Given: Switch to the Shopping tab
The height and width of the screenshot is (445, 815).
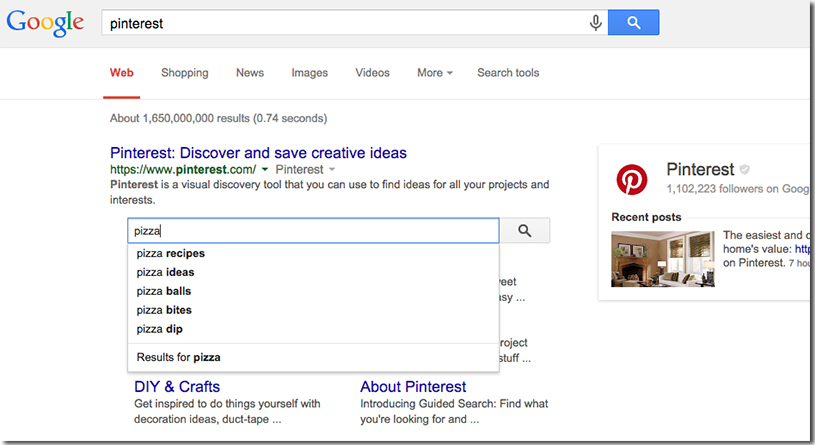Looking at the screenshot, I should (x=185, y=73).
